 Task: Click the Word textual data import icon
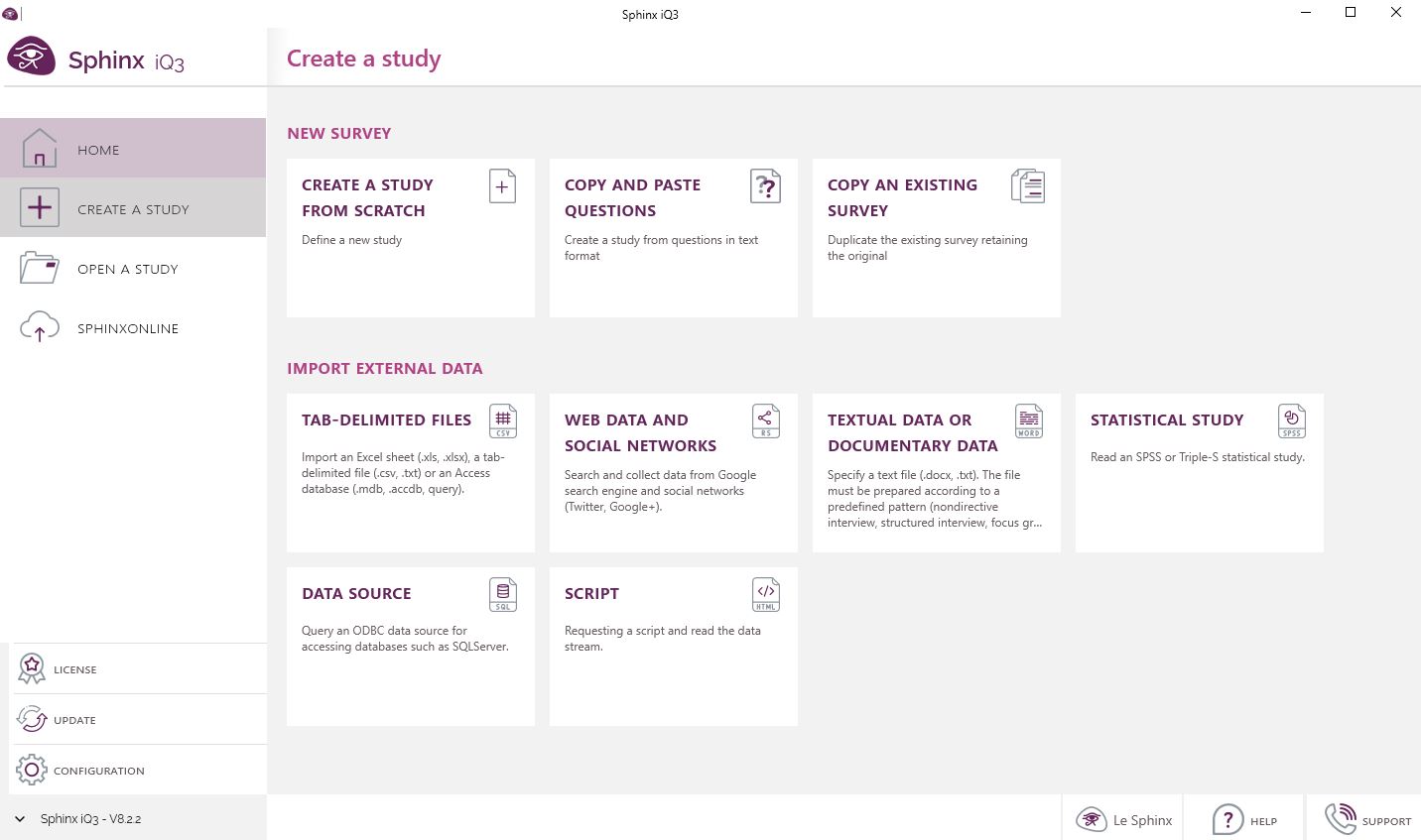1028,420
